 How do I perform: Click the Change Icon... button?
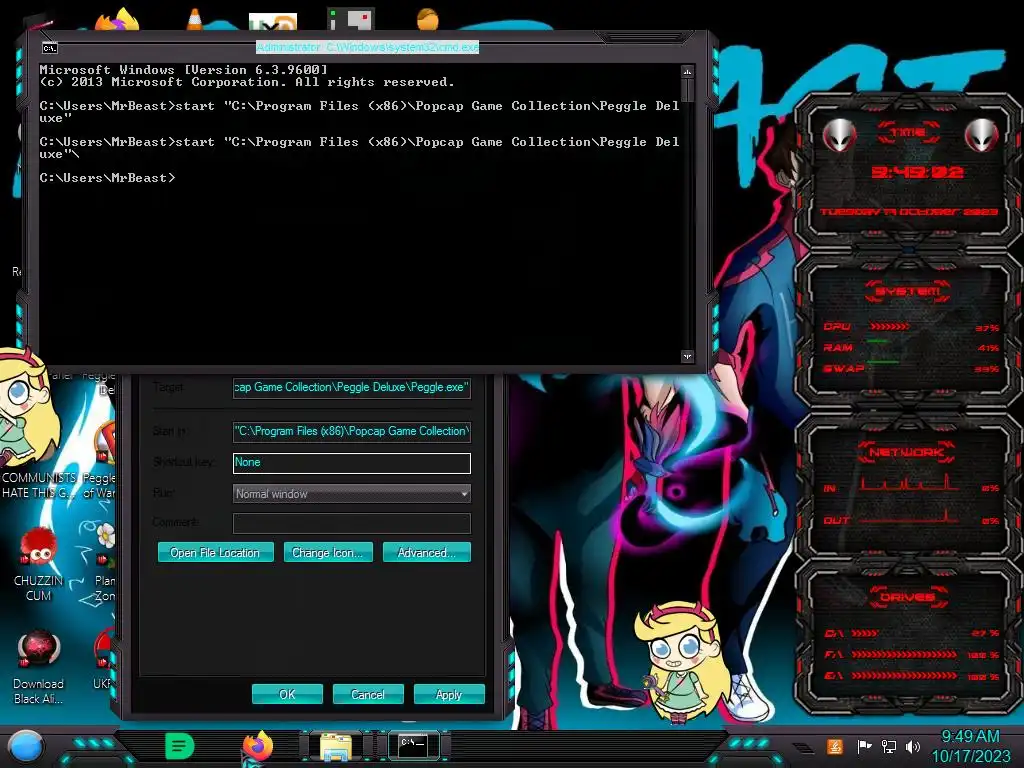(328, 552)
